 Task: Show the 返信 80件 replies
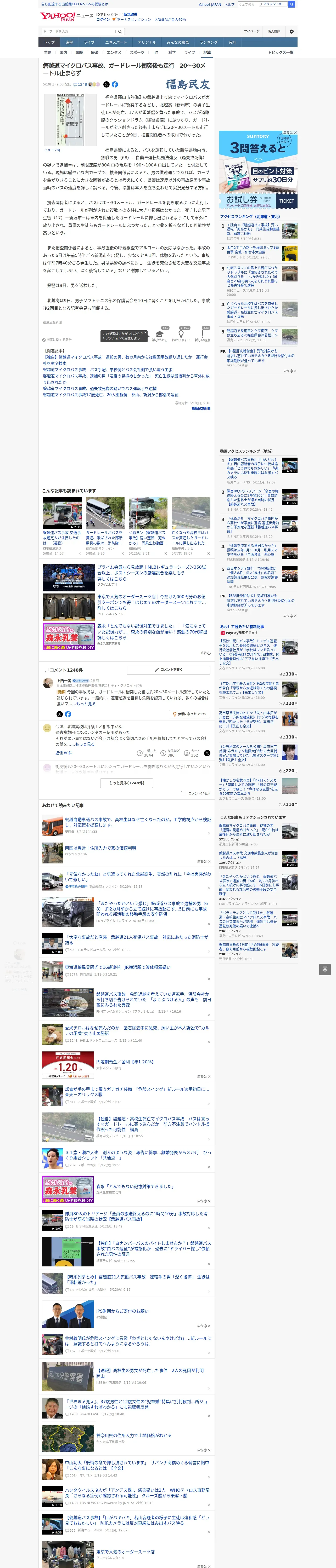63,753
